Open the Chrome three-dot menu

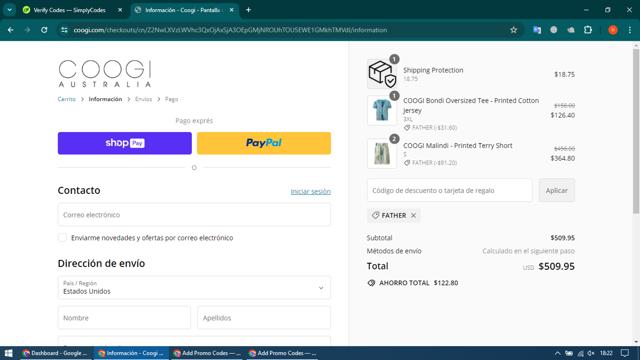click(x=630, y=30)
